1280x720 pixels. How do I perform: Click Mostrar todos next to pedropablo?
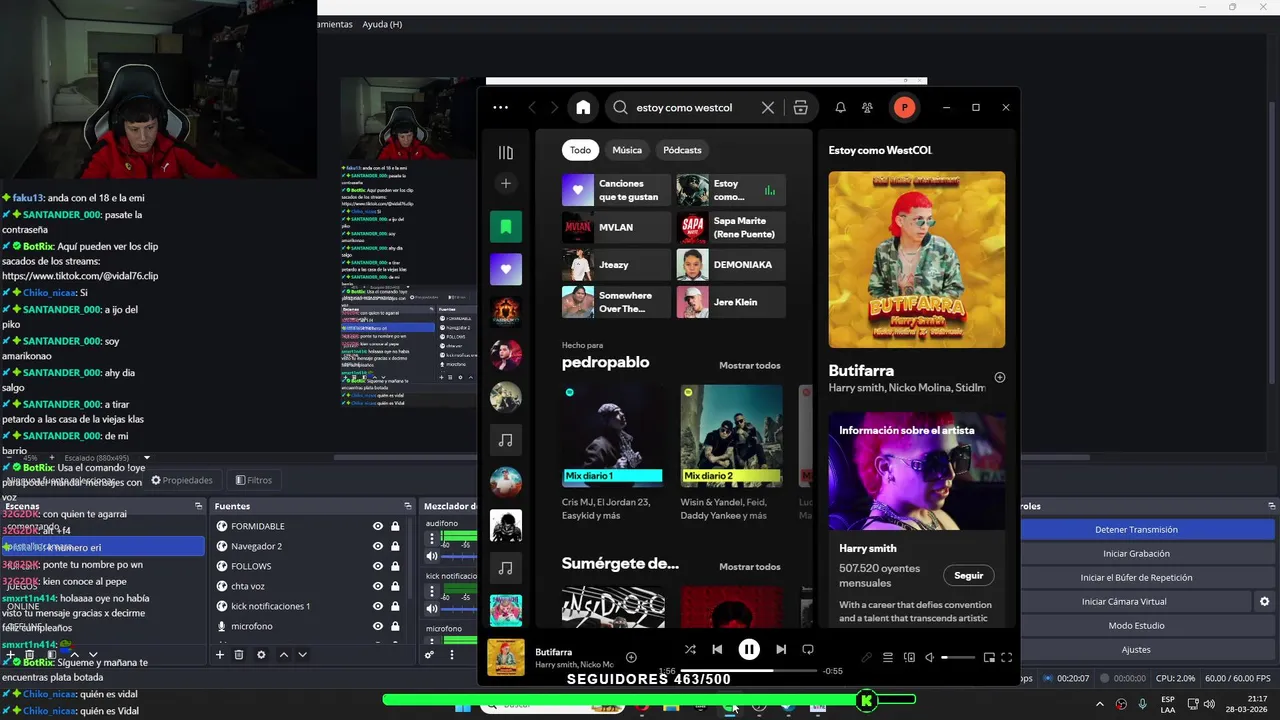(x=750, y=365)
